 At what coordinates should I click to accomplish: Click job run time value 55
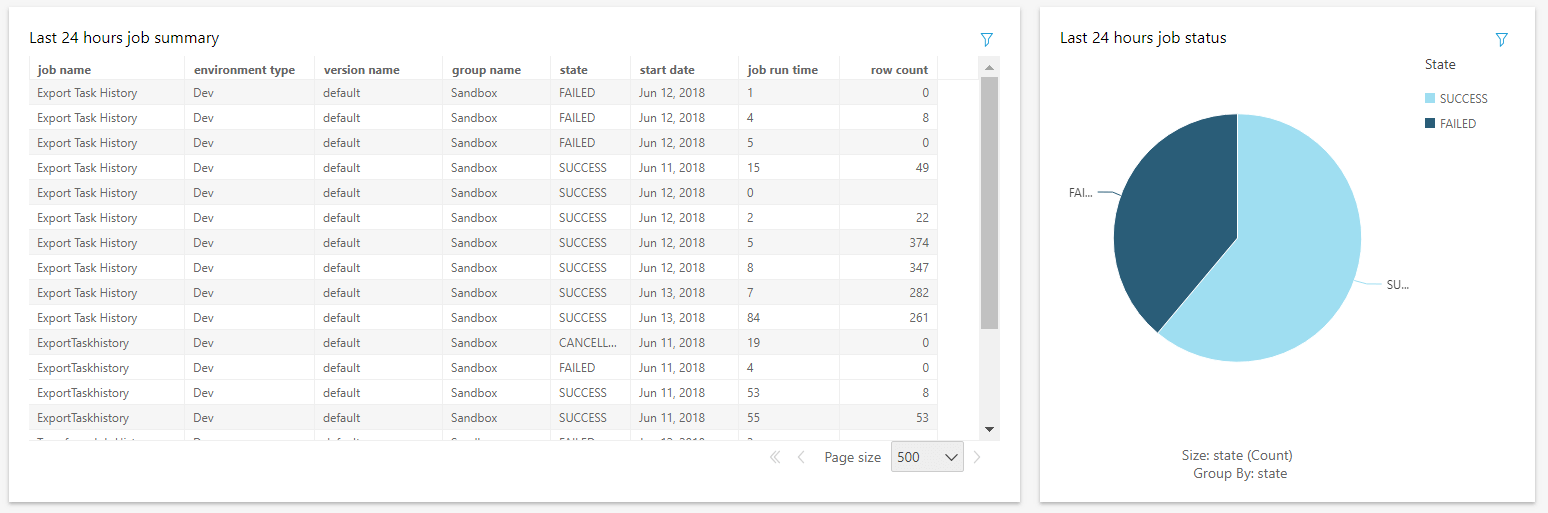754,418
